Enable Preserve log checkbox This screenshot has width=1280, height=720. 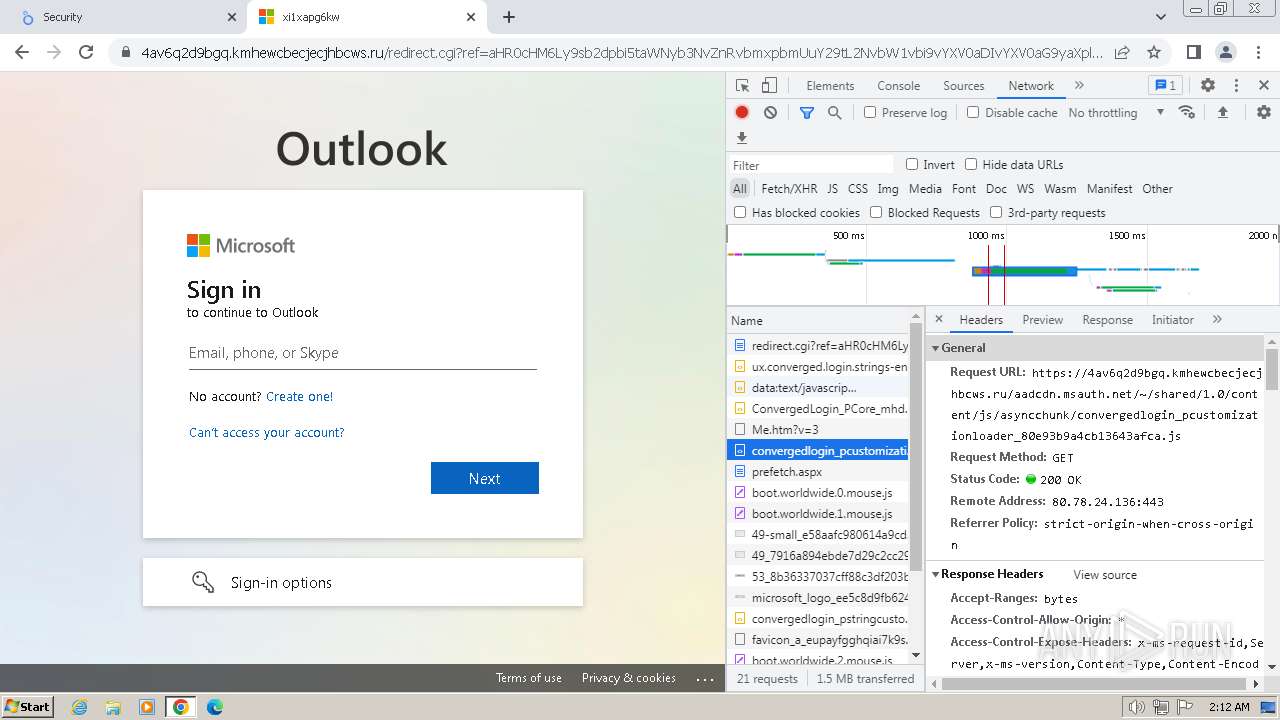pos(870,113)
